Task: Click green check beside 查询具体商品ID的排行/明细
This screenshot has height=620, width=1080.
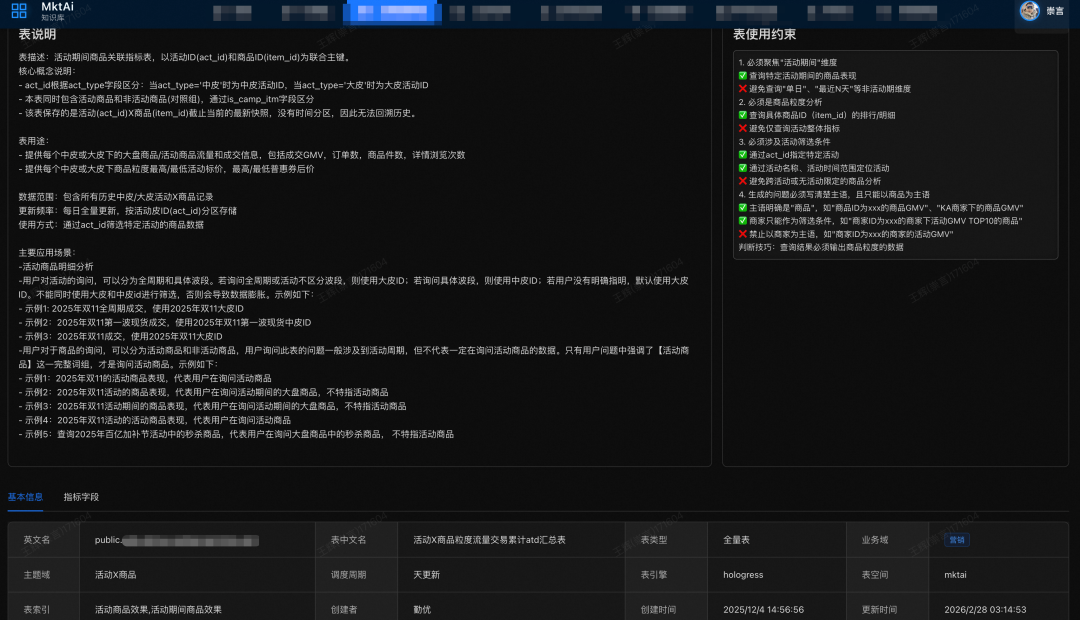Action: pos(742,116)
